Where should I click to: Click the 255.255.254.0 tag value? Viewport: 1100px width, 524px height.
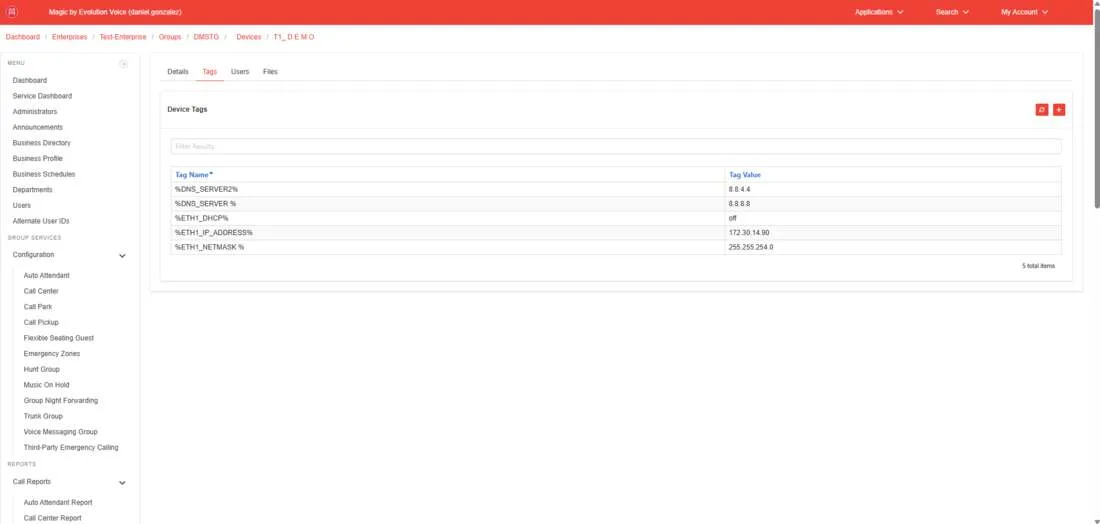751,247
